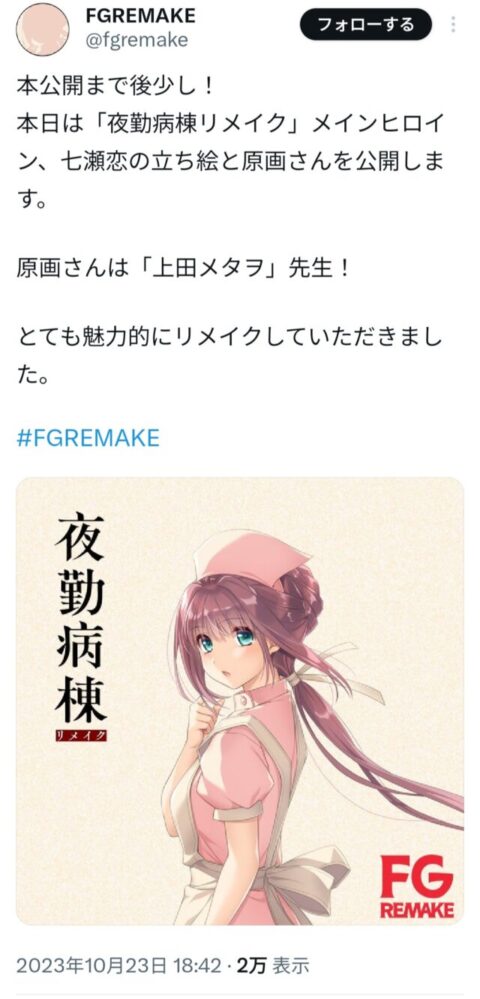Open the #FGREMAKE hashtag link
480x999 pixels.
point(87,439)
